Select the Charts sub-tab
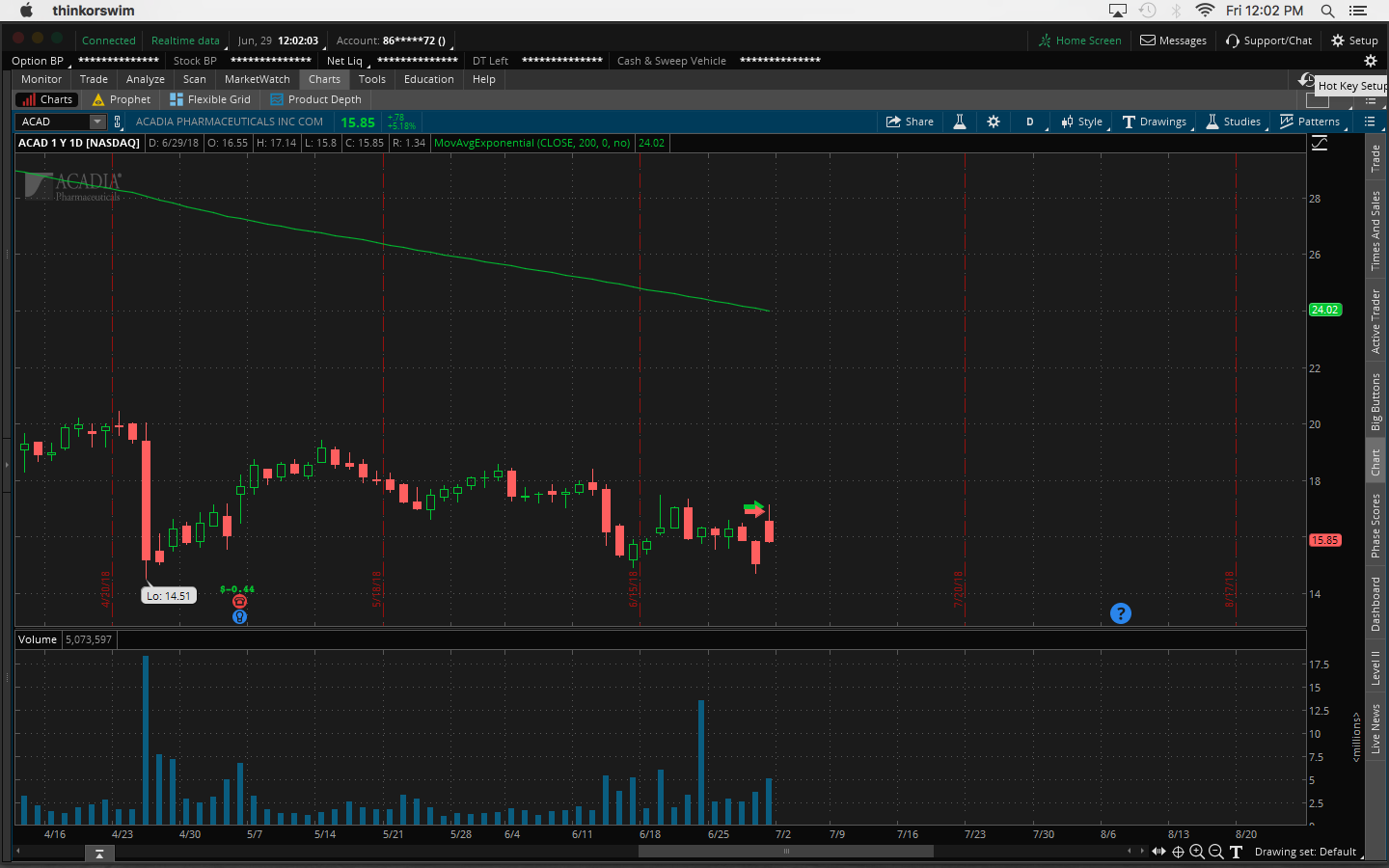This screenshot has height=868, width=1389. click(47, 99)
